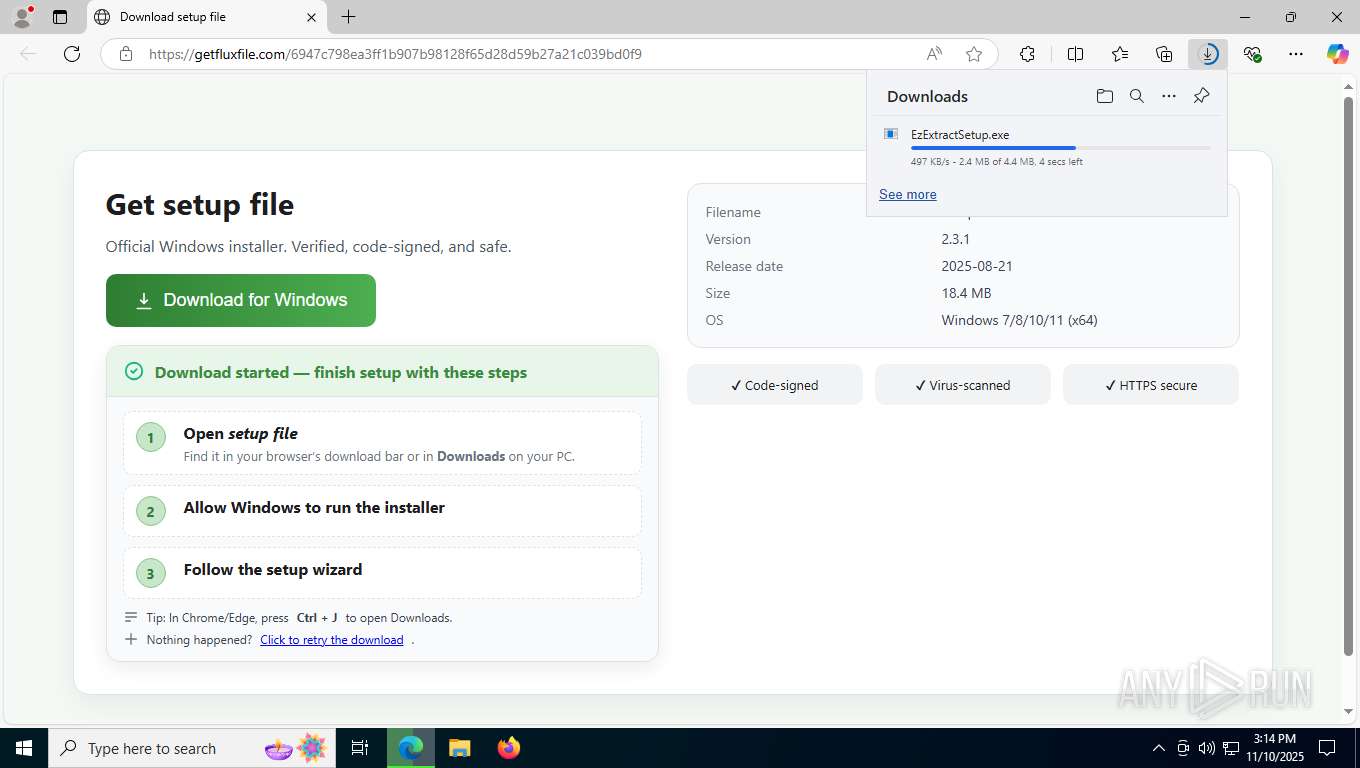Open the tab actions menu icon

(60, 17)
